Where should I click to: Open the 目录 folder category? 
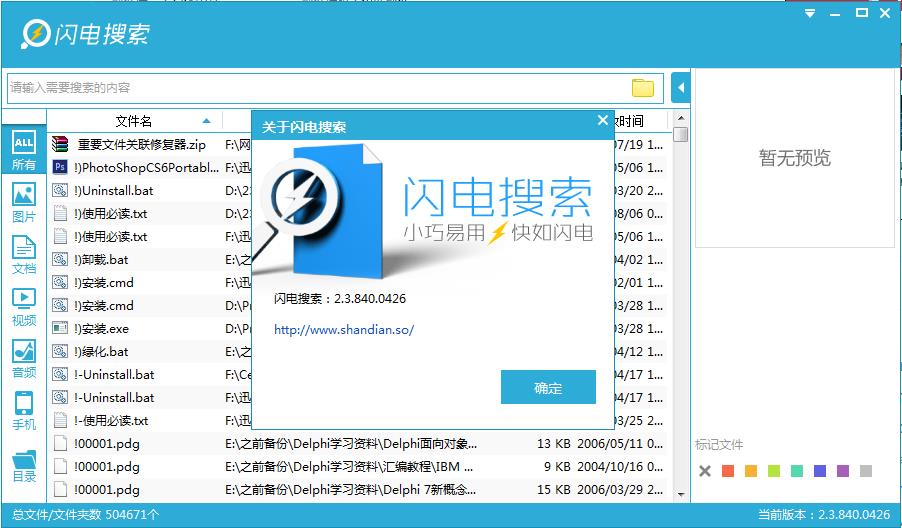pyautogui.click(x=23, y=465)
